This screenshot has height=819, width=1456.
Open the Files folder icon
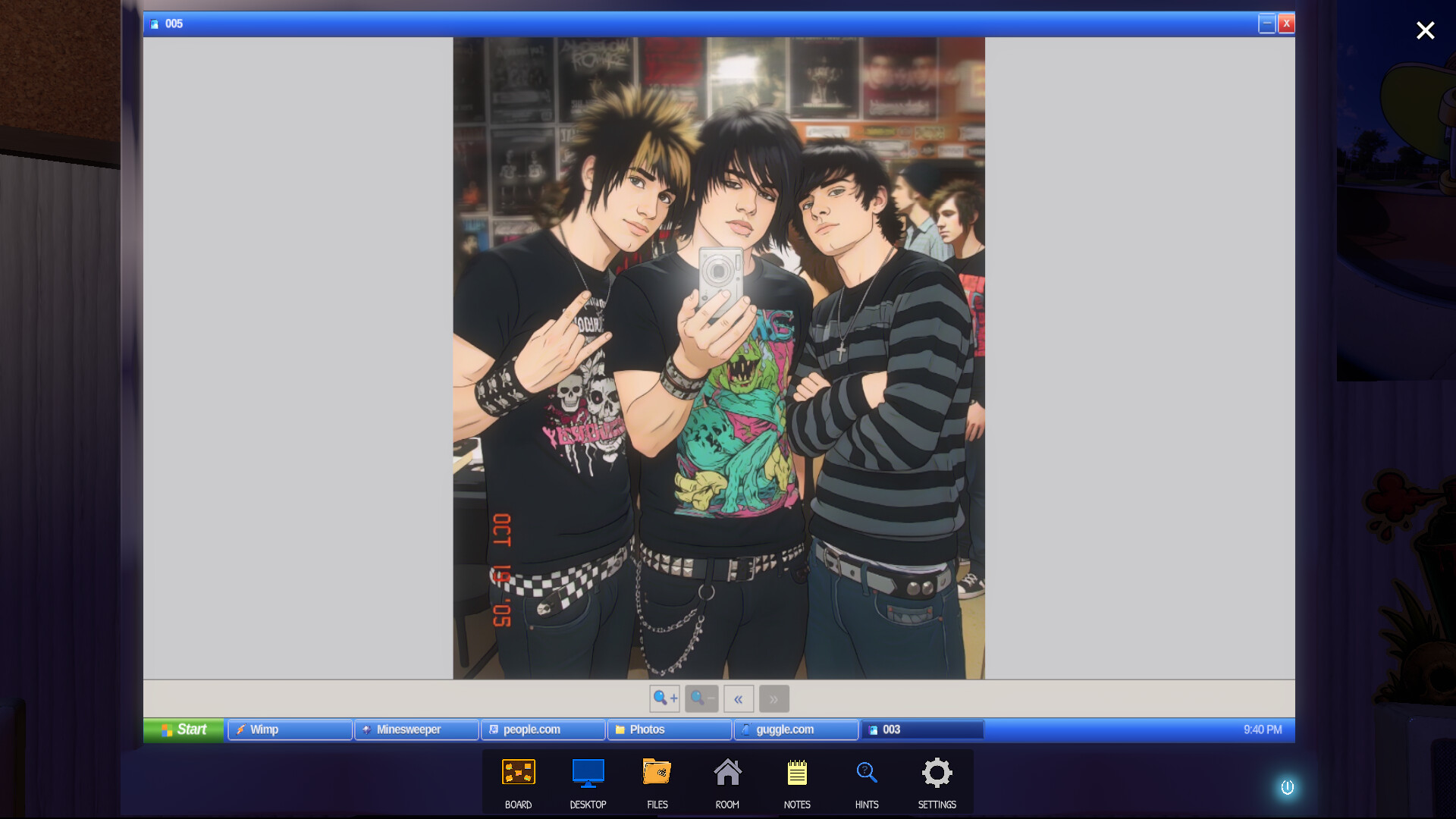pos(657,783)
